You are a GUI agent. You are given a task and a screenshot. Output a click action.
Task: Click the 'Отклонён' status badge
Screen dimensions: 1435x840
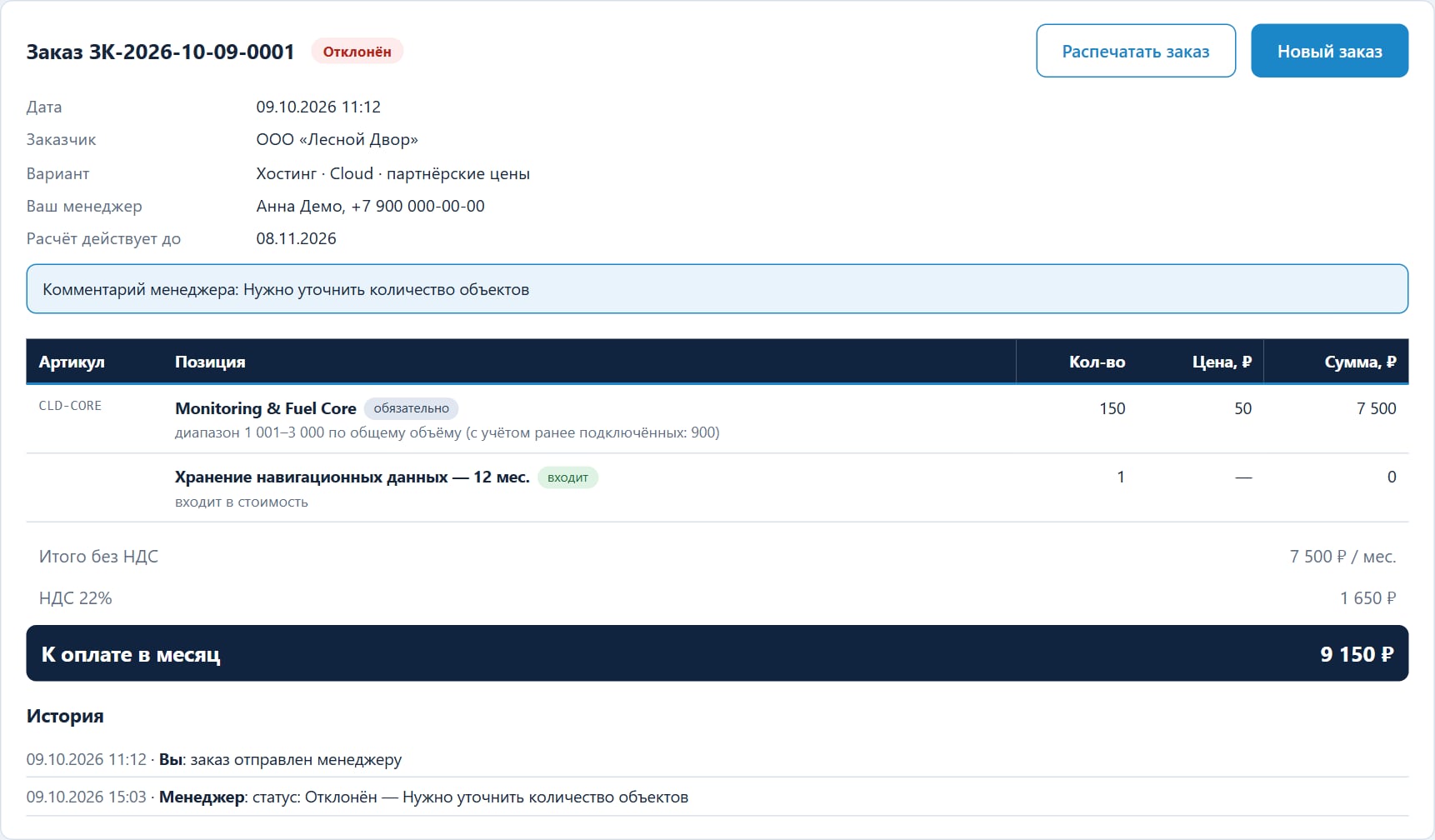coord(357,52)
